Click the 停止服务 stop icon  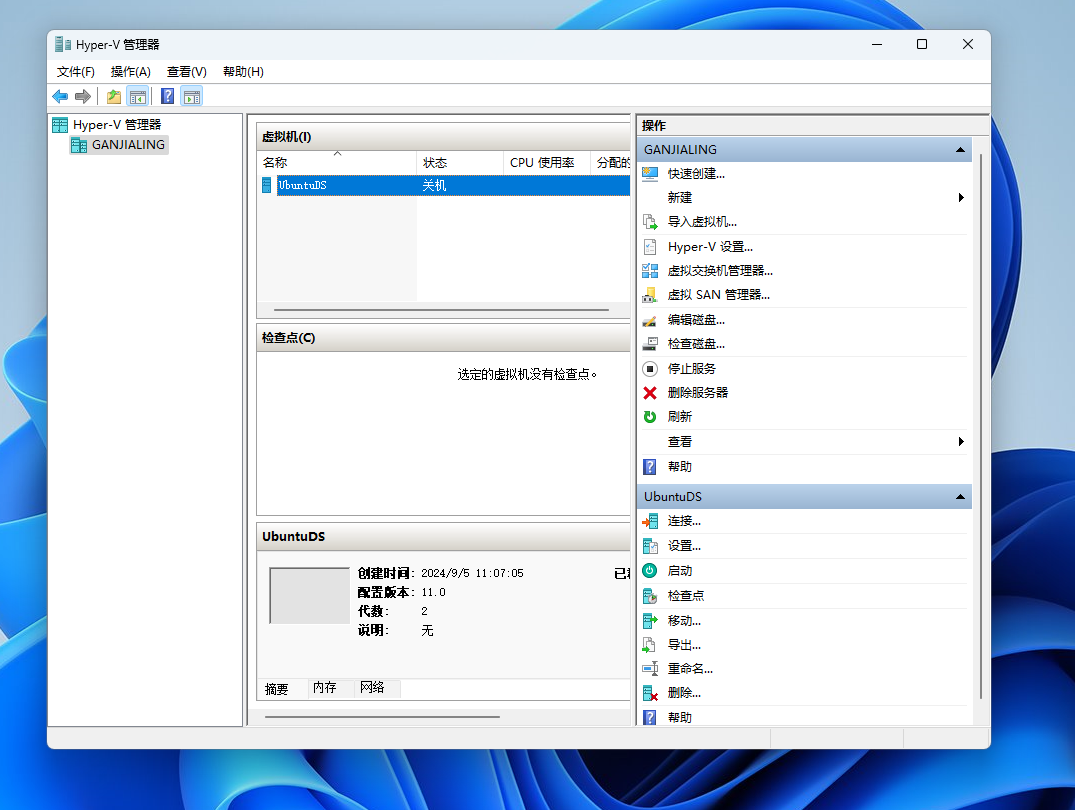click(x=650, y=369)
